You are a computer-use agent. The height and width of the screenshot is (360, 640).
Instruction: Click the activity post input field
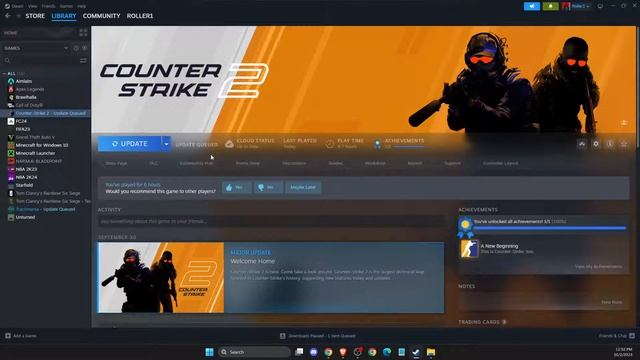(271, 221)
